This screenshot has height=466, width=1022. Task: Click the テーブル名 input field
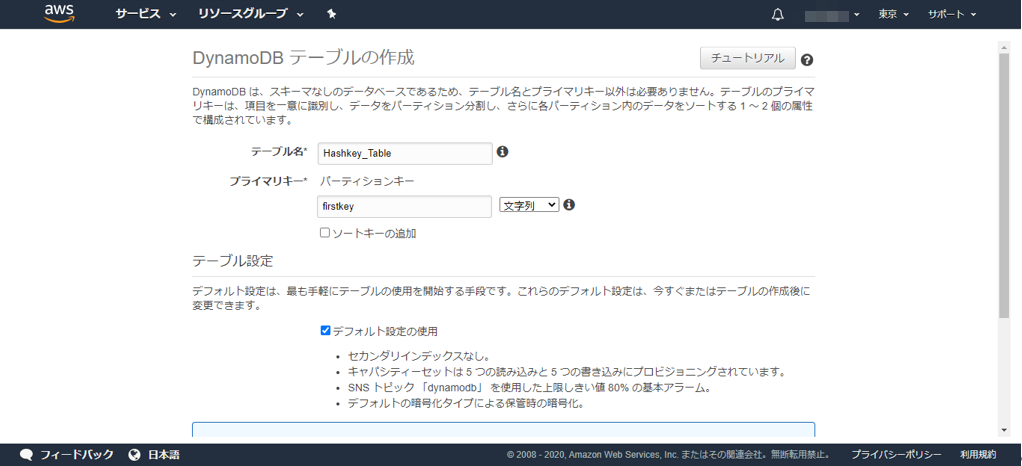tap(404, 153)
